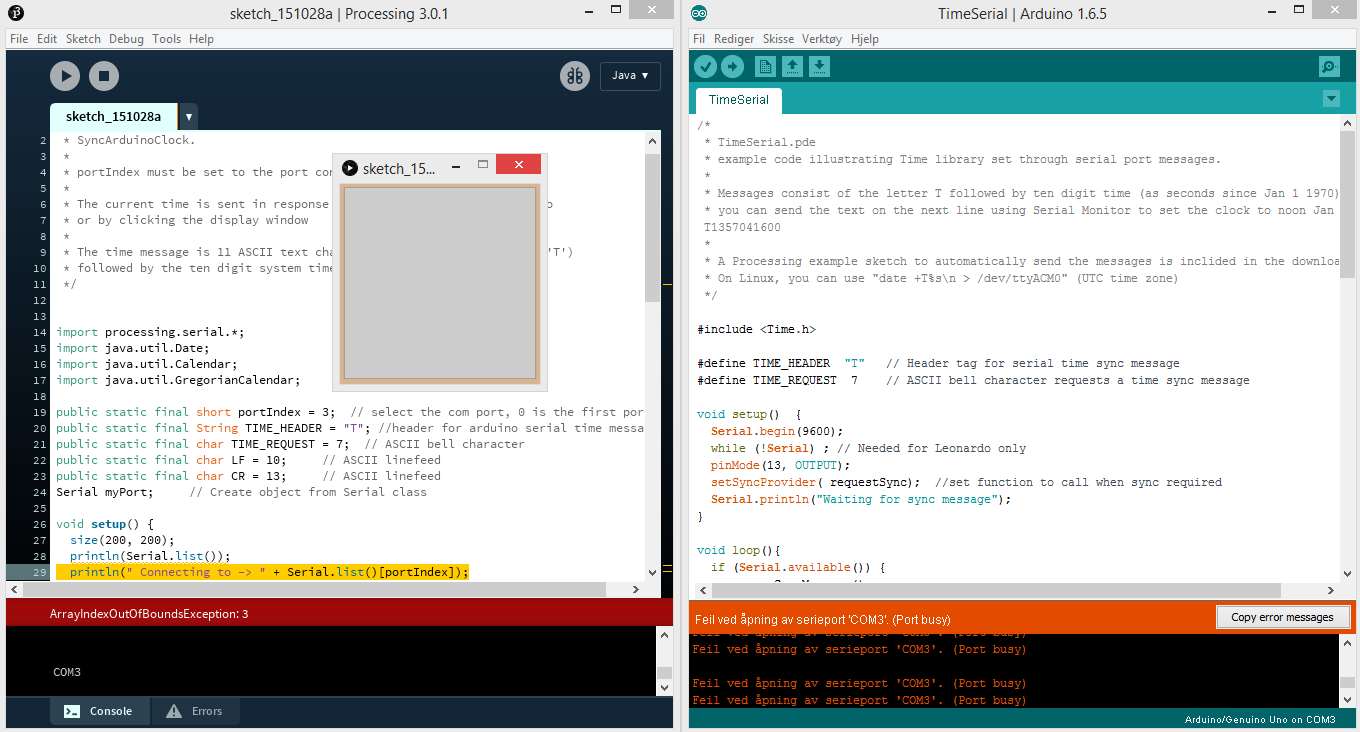Close the small sketch_15 run window
1360x732 pixels.
[x=518, y=165]
